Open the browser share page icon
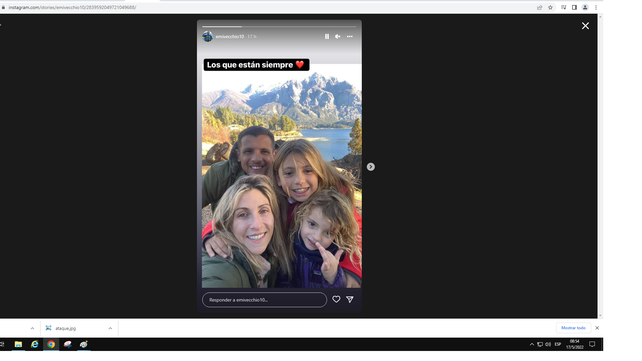Viewport: 642px width, 361px height. click(539, 7)
